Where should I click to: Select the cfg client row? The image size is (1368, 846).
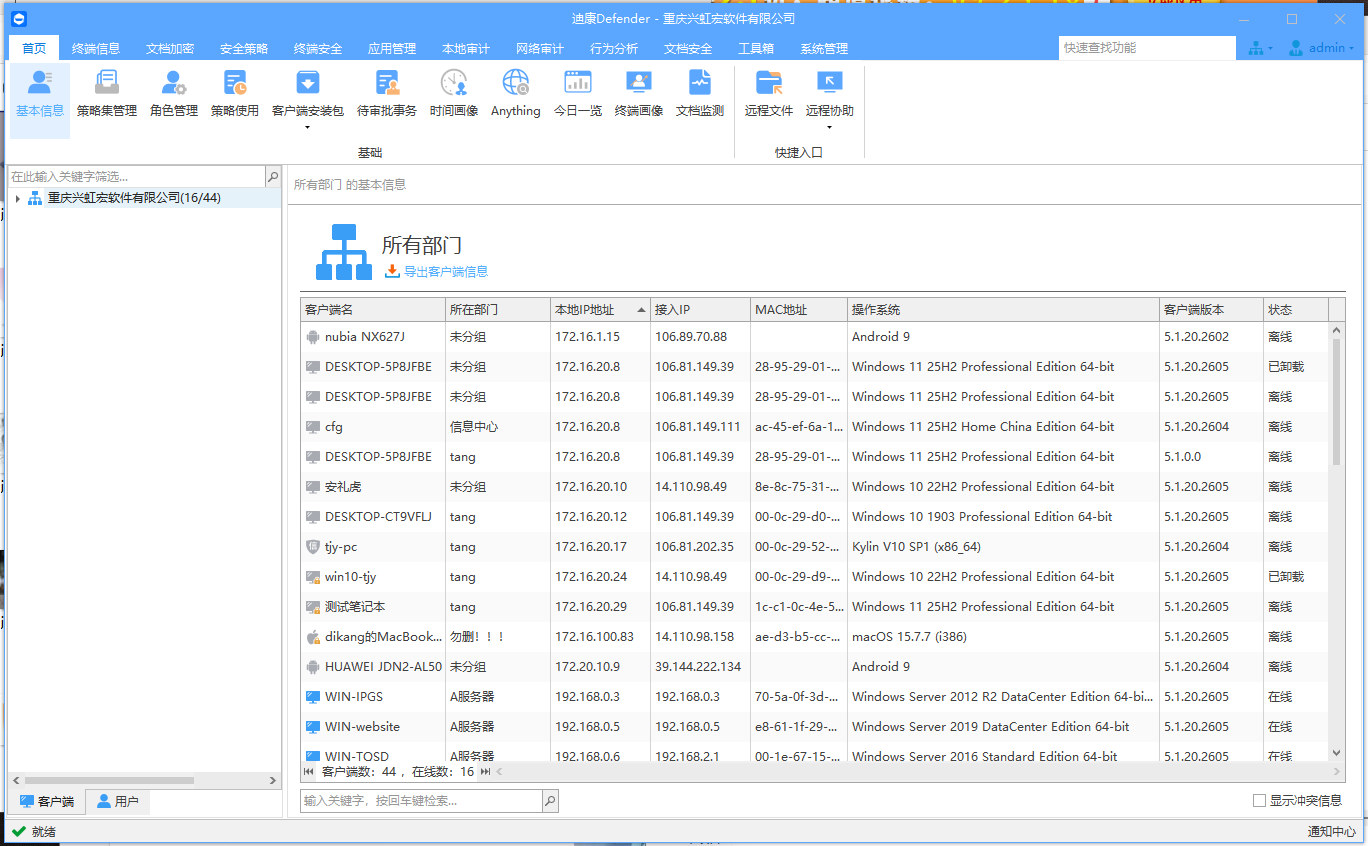coord(815,427)
